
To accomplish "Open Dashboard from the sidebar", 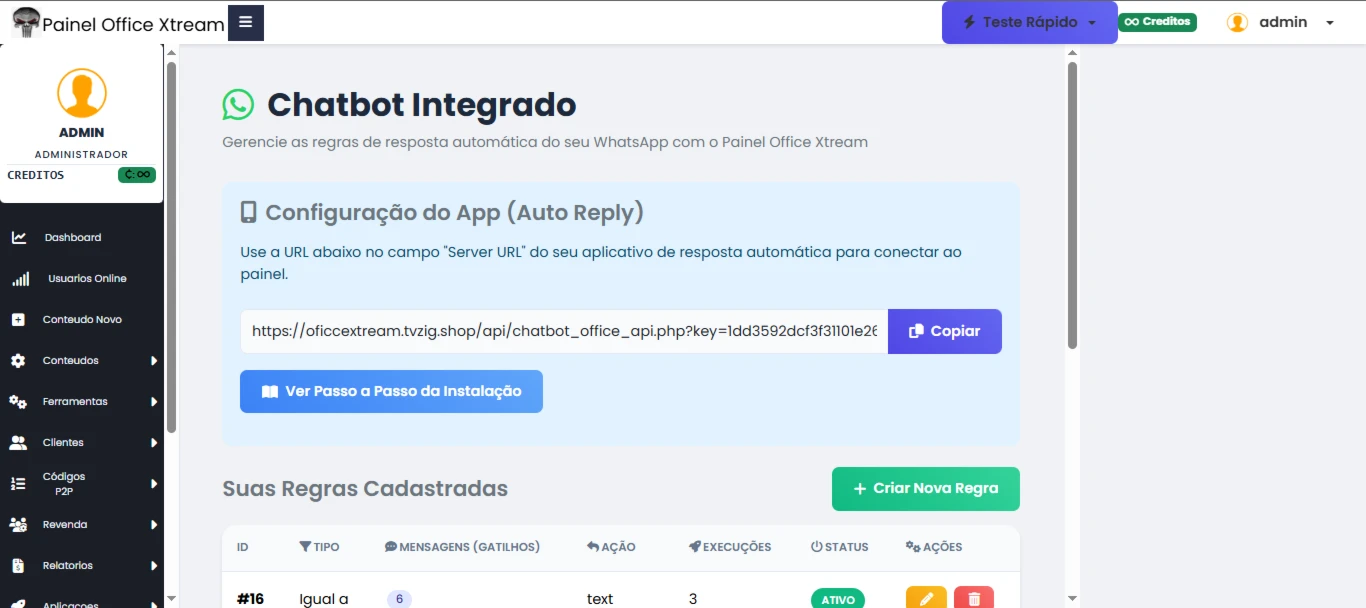I will [72, 237].
